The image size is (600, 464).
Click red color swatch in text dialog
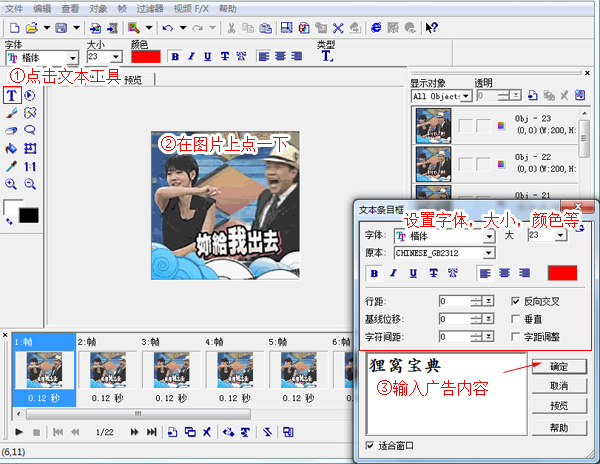[562, 273]
